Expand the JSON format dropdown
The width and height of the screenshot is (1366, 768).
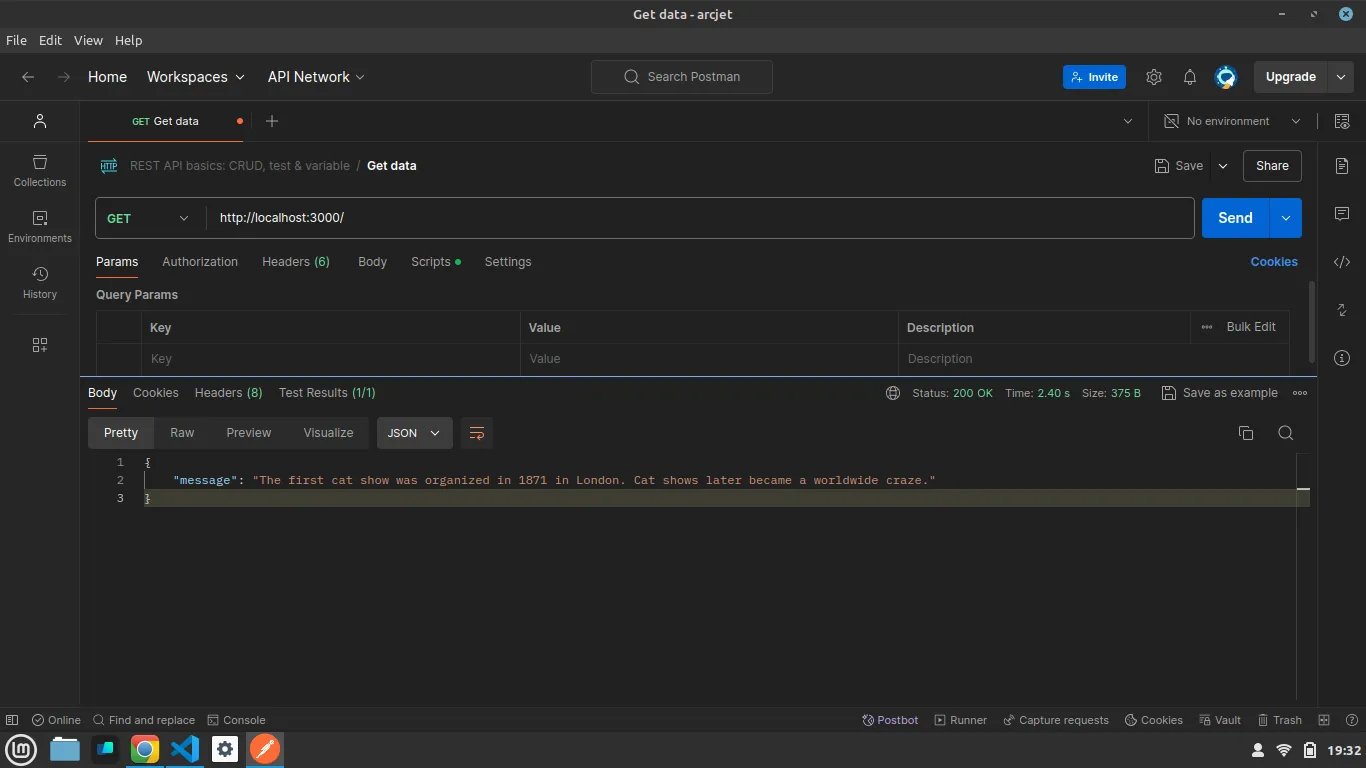pyautogui.click(x=414, y=433)
